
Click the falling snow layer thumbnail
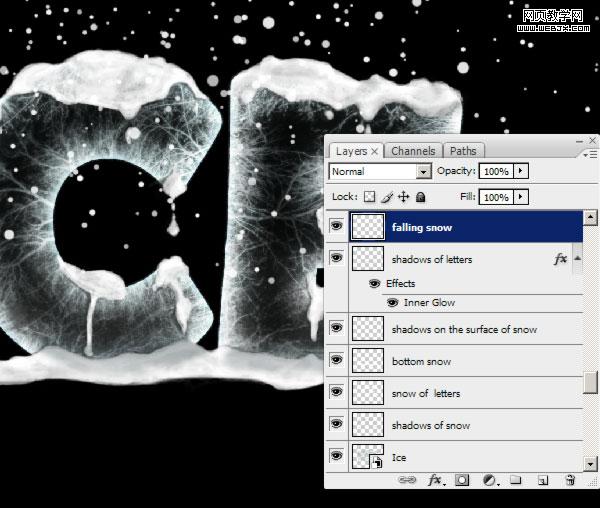click(368, 226)
